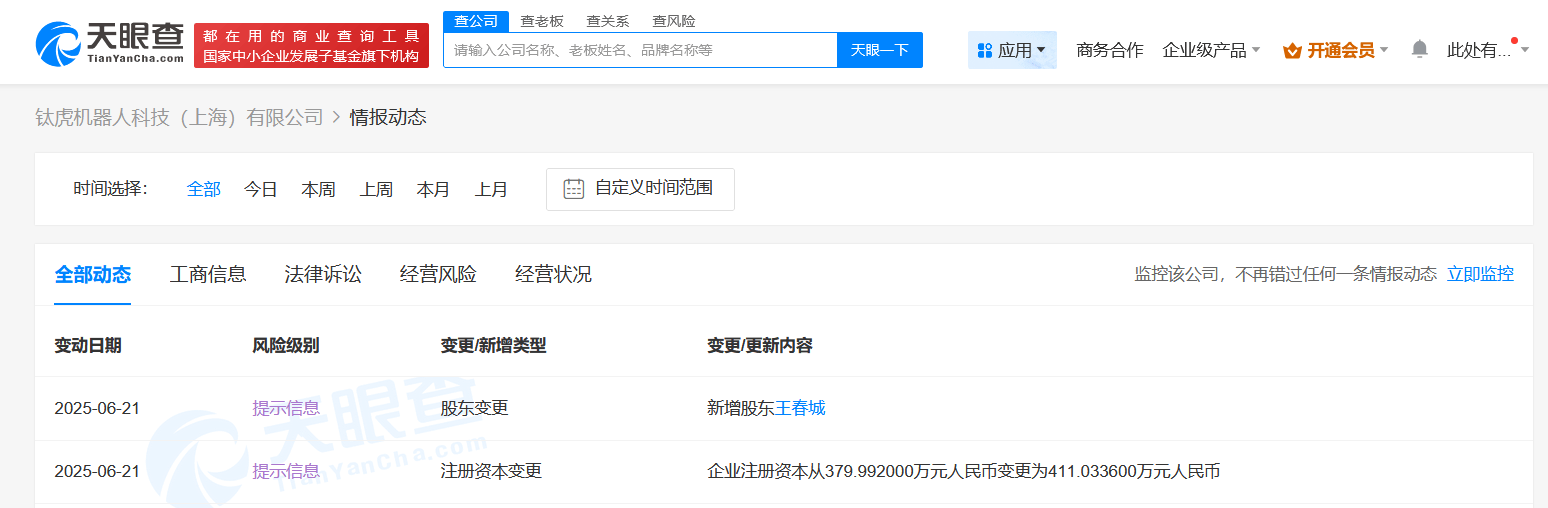
Task: Switch to the 法律诉讼 tab
Action: 323,274
